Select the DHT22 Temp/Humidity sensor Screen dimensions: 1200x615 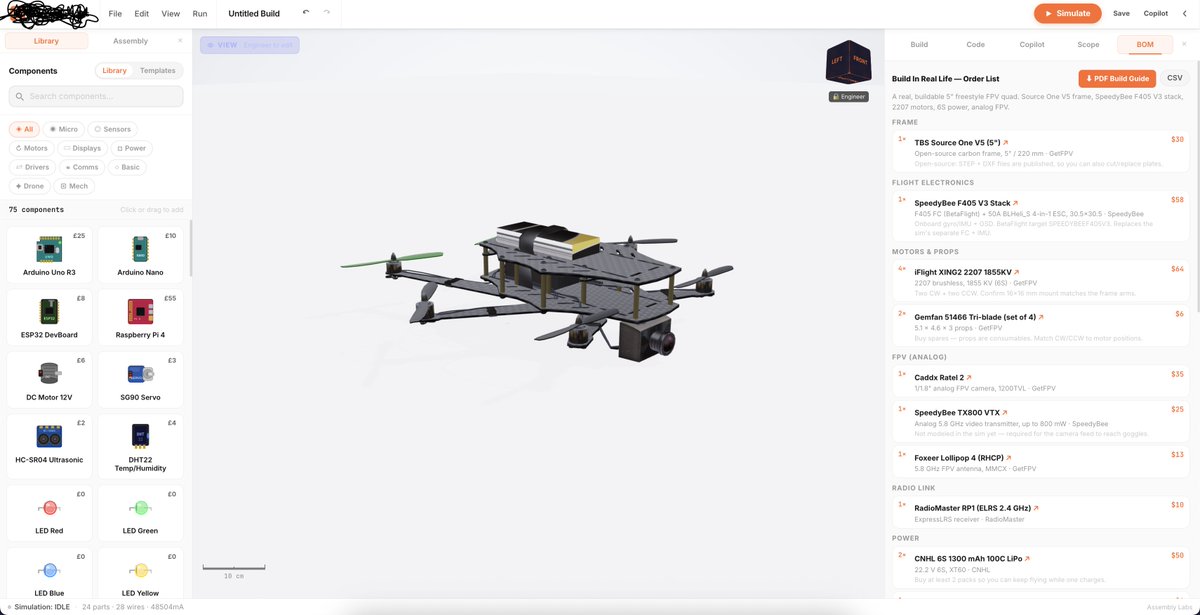[x=140, y=445]
